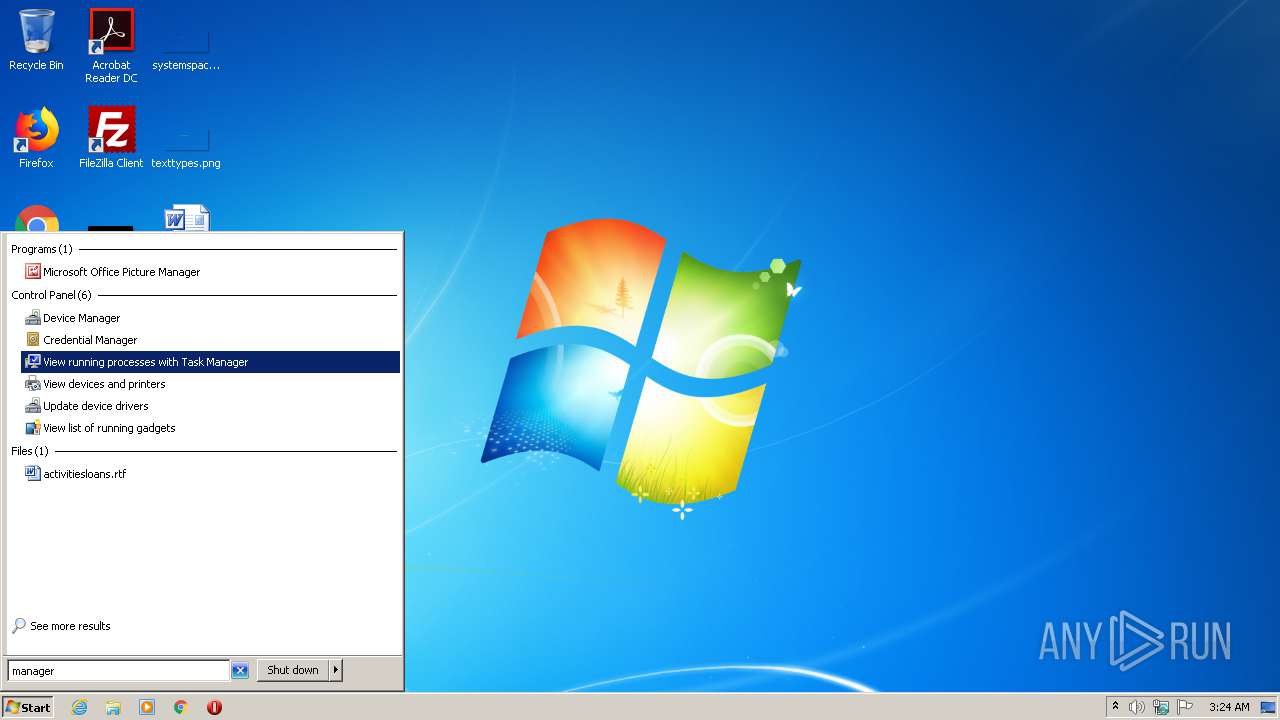Open Acrobat Reader DC desktop shortcut
This screenshot has height=720, width=1280.
(x=111, y=46)
